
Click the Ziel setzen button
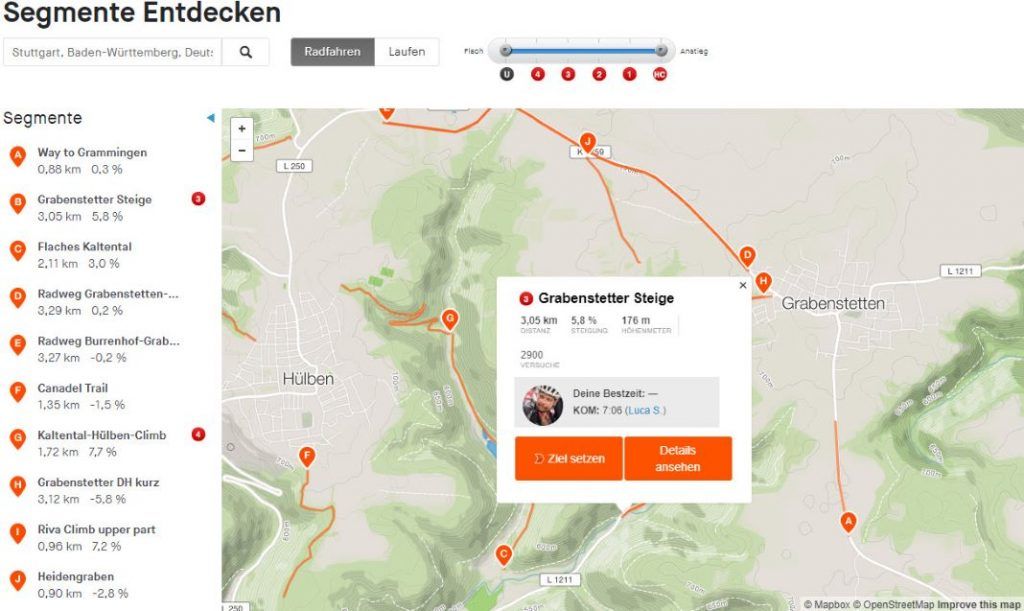click(569, 458)
